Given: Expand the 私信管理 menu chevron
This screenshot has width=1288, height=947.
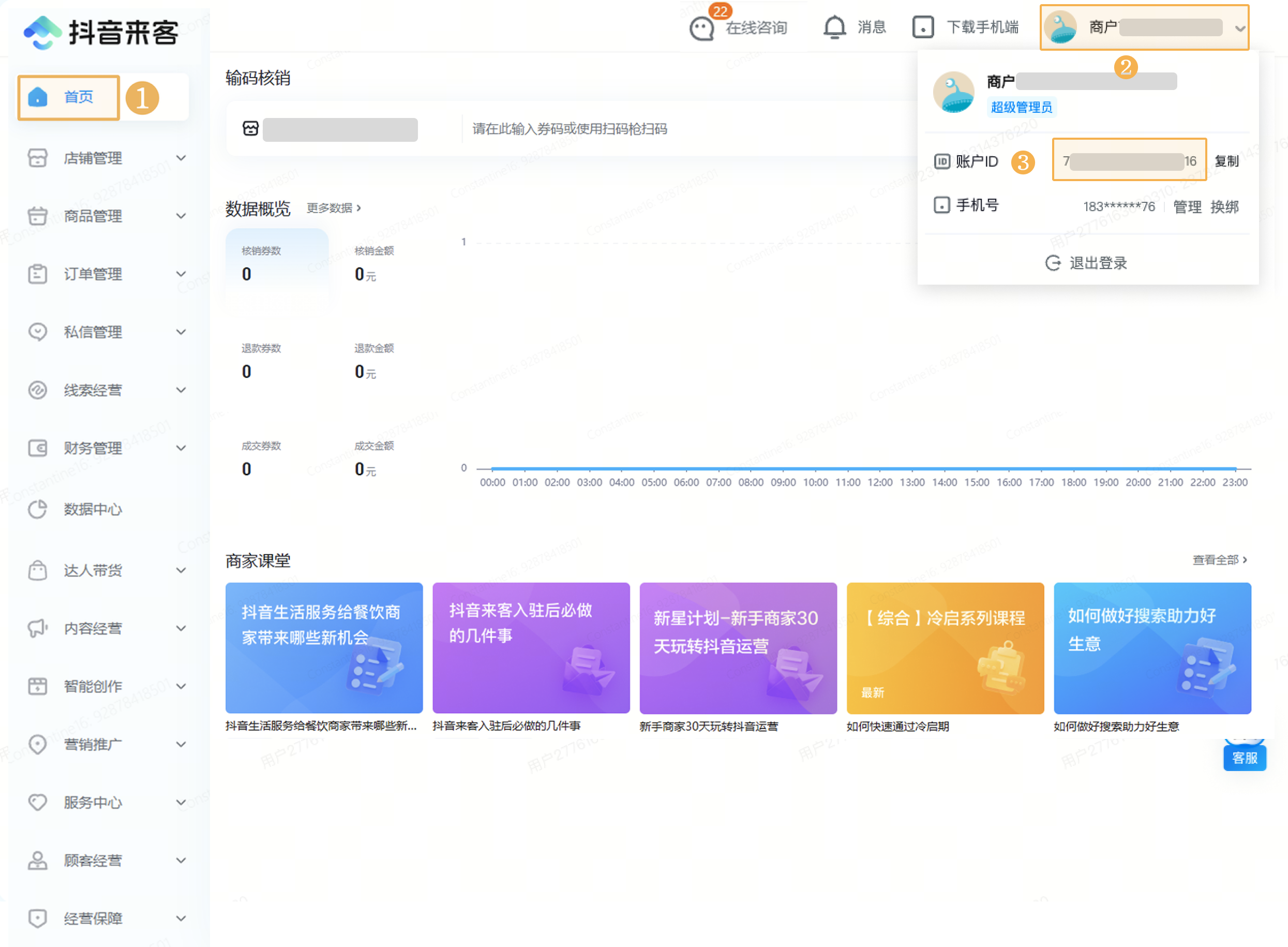Looking at the screenshot, I should click(181, 332).
